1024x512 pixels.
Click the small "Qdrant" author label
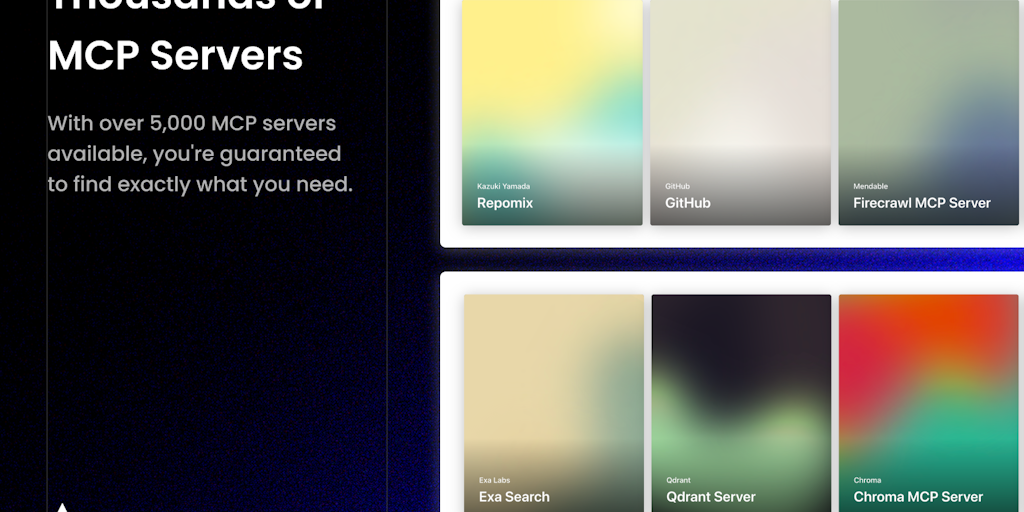point(679,480)
